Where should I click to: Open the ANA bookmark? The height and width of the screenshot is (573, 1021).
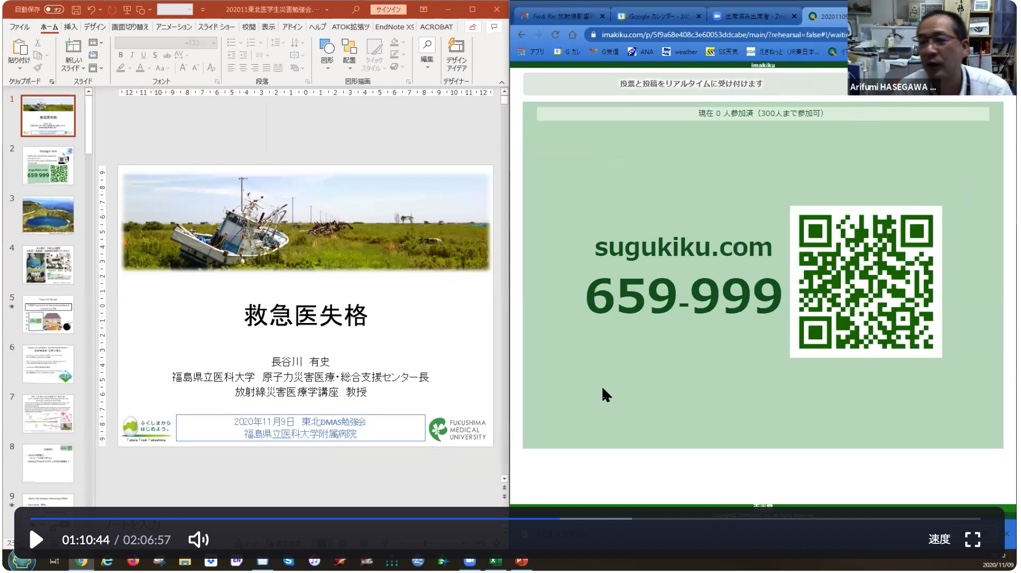pyautogui.click(x=641, y=51)
